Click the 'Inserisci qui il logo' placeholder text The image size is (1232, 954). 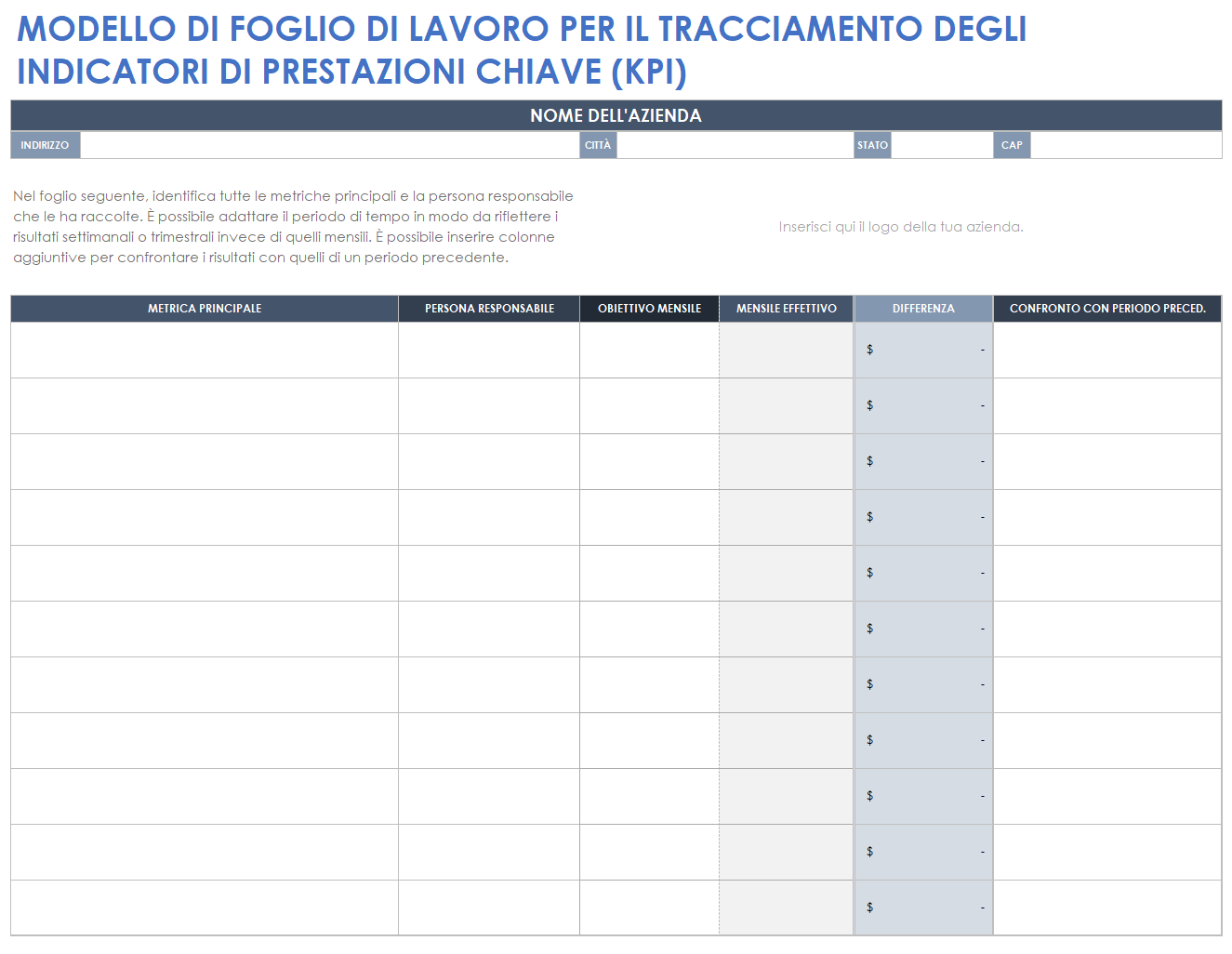point(901,227)
